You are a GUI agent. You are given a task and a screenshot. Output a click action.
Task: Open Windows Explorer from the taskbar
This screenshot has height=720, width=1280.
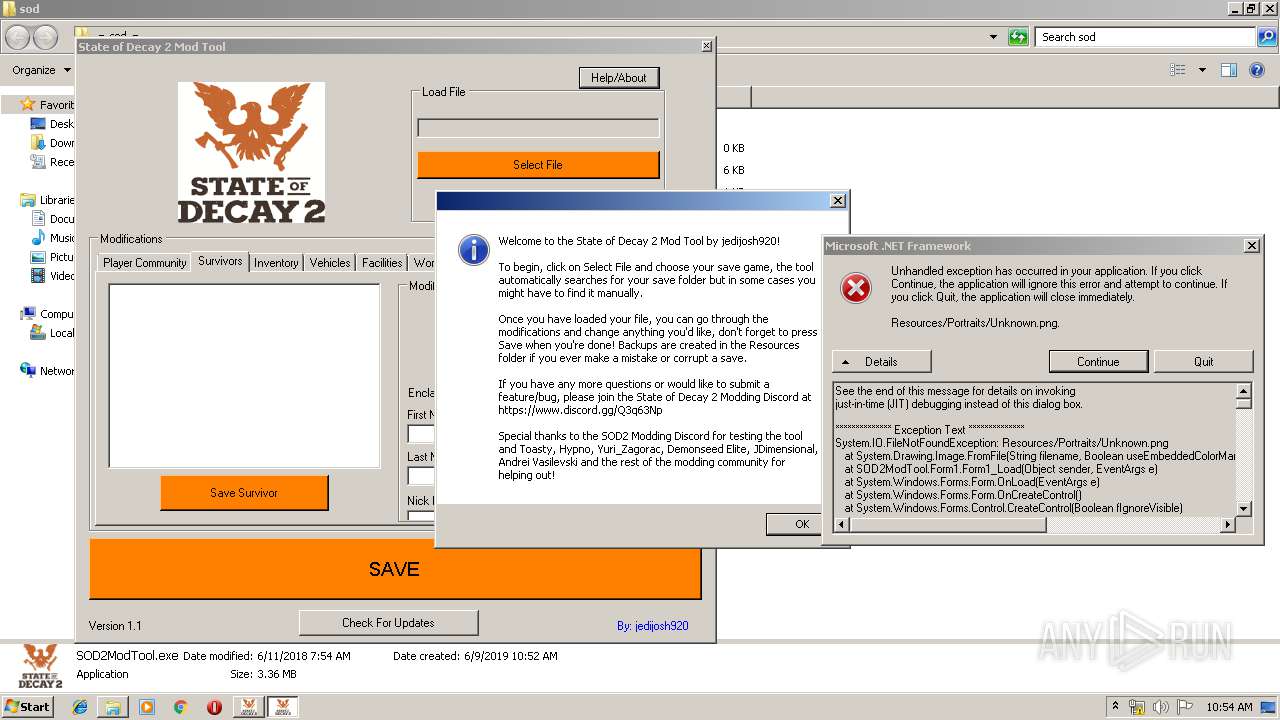[x=113, y=707]
